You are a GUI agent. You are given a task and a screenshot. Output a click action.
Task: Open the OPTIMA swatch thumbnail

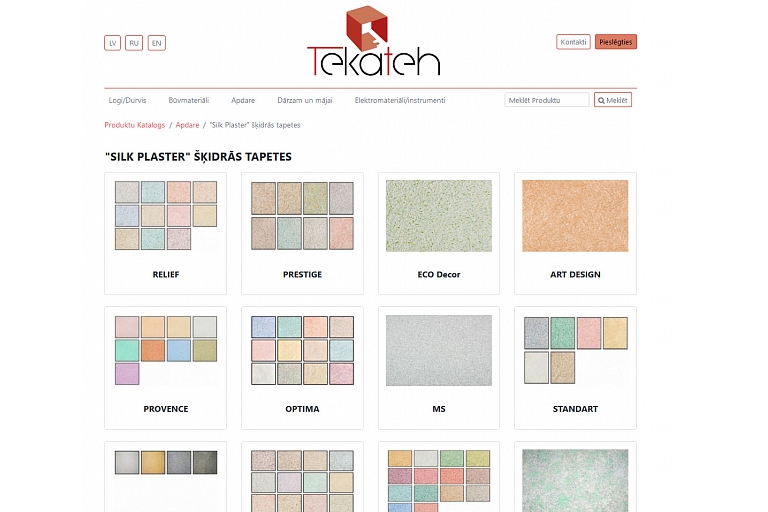click(302, 350)
